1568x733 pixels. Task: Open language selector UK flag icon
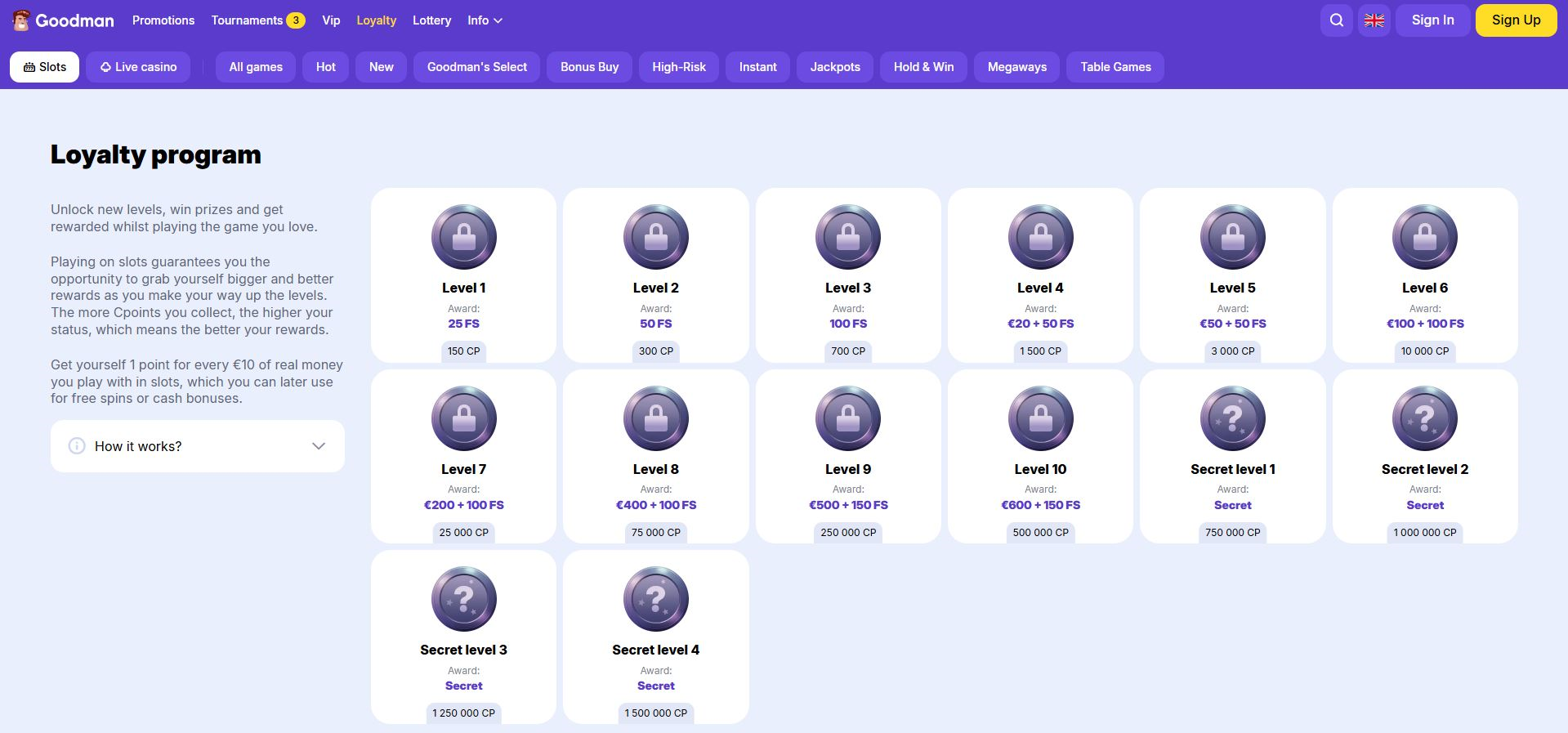pyautogui.click(x=1374, y=20)
